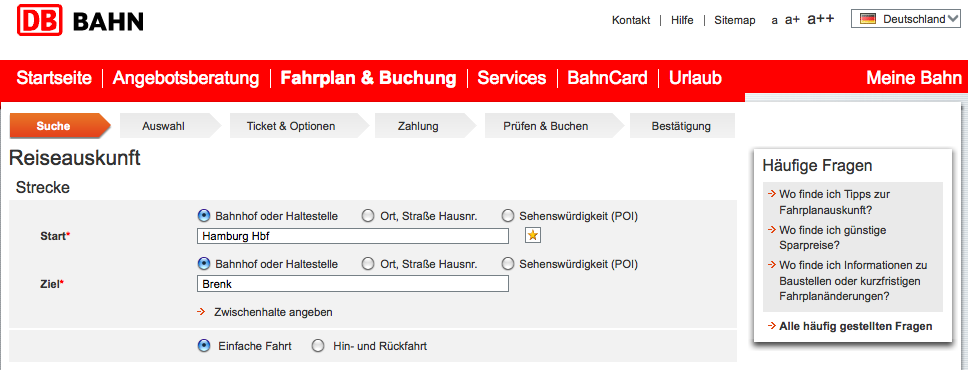Choose the Hin- und Rückfahrt option

point(318,346)
